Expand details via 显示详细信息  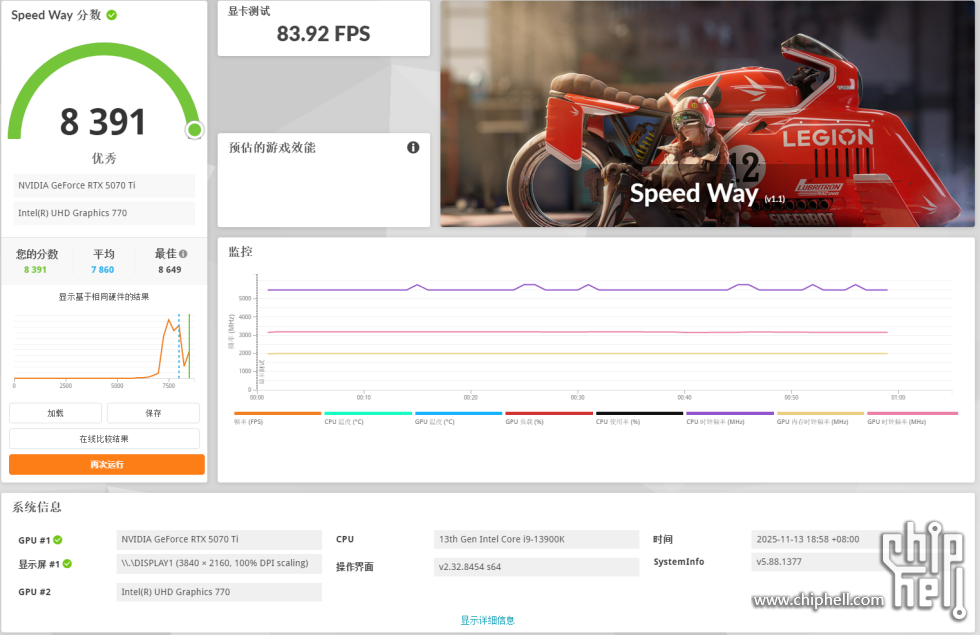pos(486,620)
